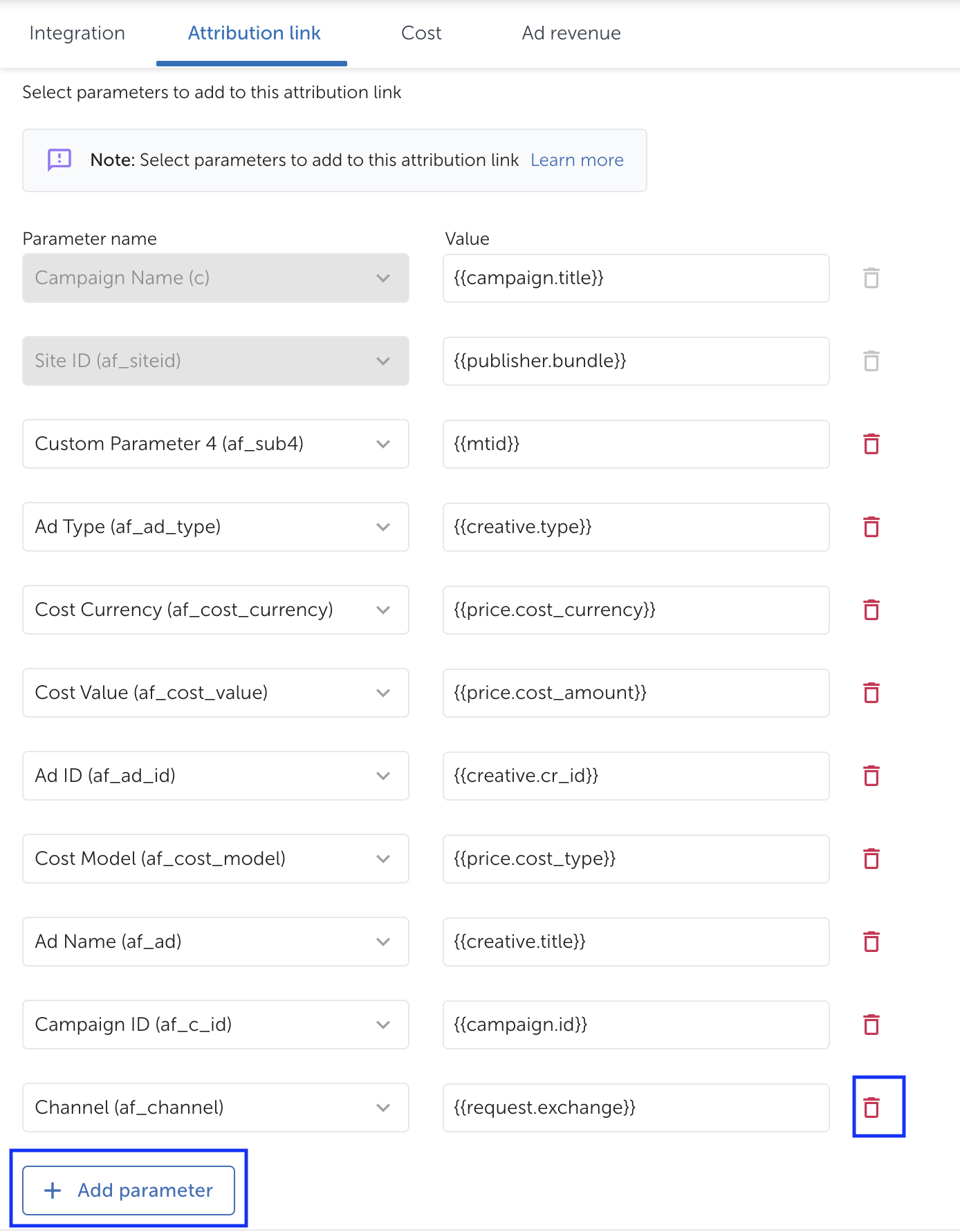This screenshot has height=1232, width=960.
Task: Expand the Cost Model parameter dropdown
Action: [x=215, y=859]
